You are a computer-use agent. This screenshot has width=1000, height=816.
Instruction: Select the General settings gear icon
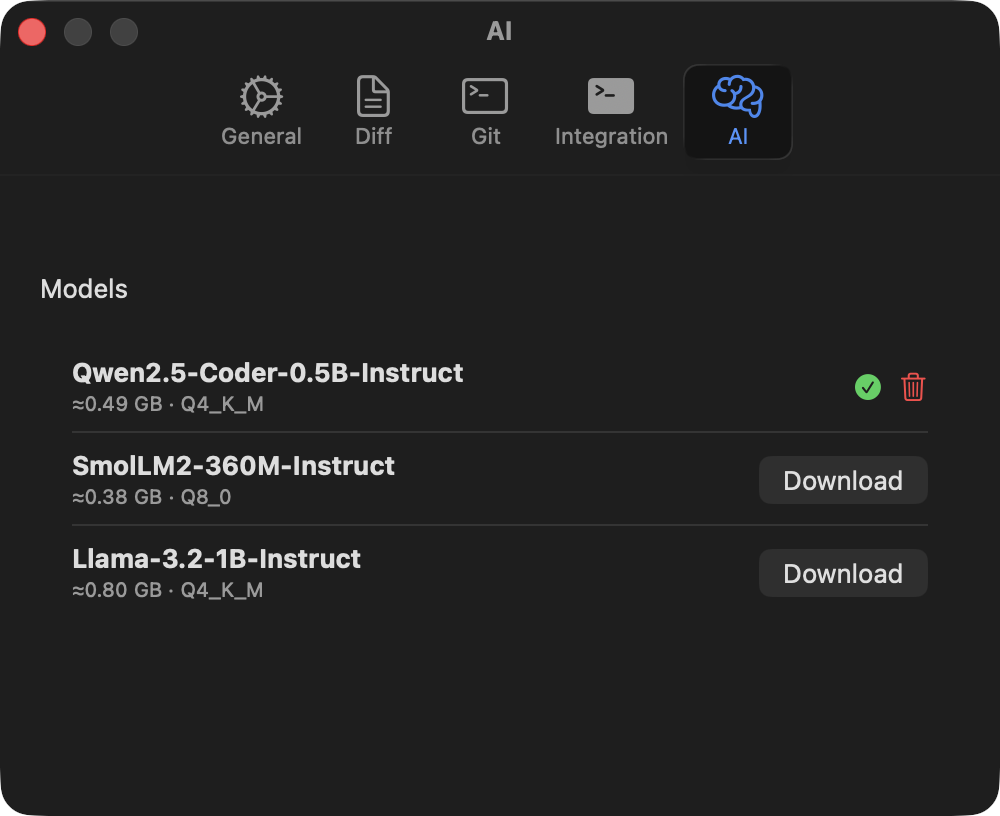coord(261,96)
